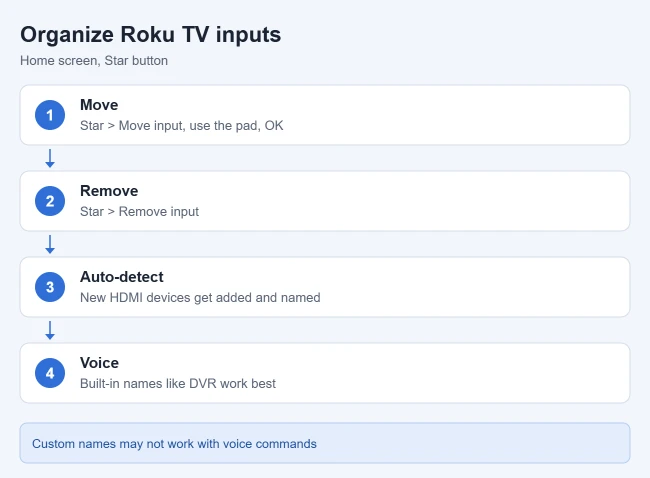
Task: Click the 'Remove' step title
Action: pyautogui.click(x=109, y=191)
